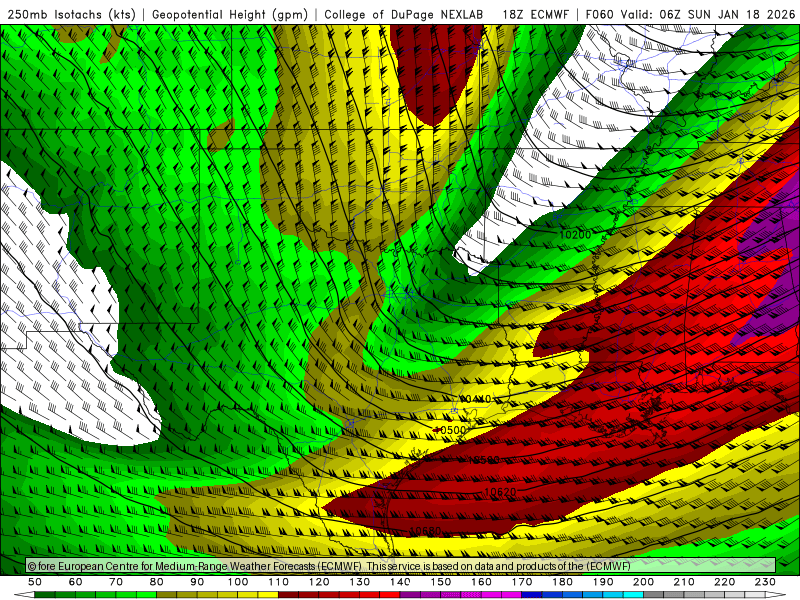Click the '18Z ECMWF' model run label
Screen dimensions: 800x600
click(x=535, y=14)
